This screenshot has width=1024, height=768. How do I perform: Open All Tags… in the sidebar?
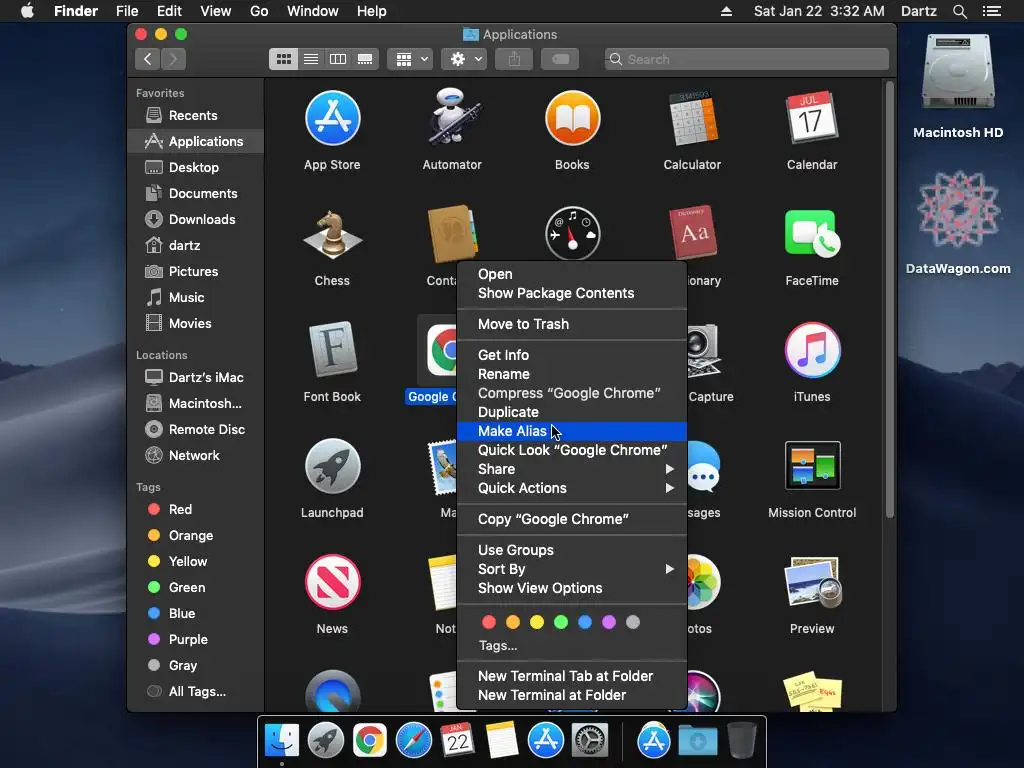pyautogui.click(x=196, y=692)
